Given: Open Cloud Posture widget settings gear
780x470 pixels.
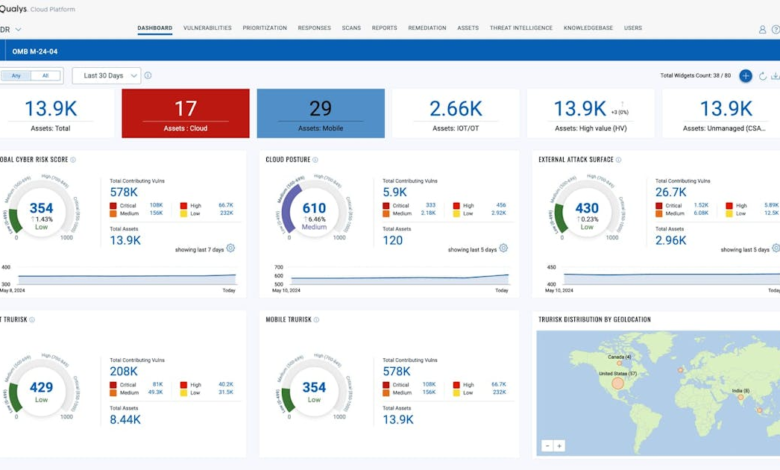Looking at the screenshot, I should pos(503,248).
